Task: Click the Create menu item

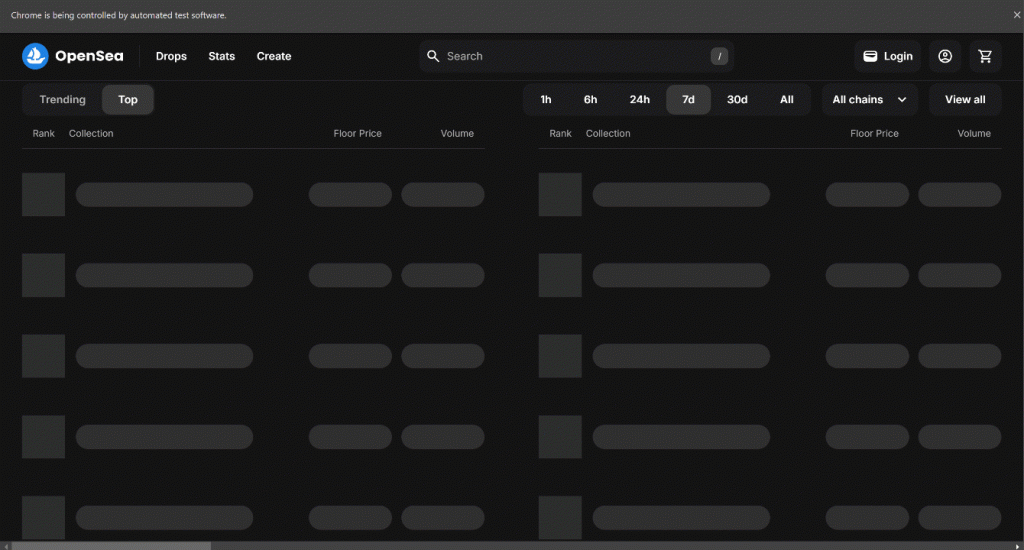Action: [x=274, y=57]
